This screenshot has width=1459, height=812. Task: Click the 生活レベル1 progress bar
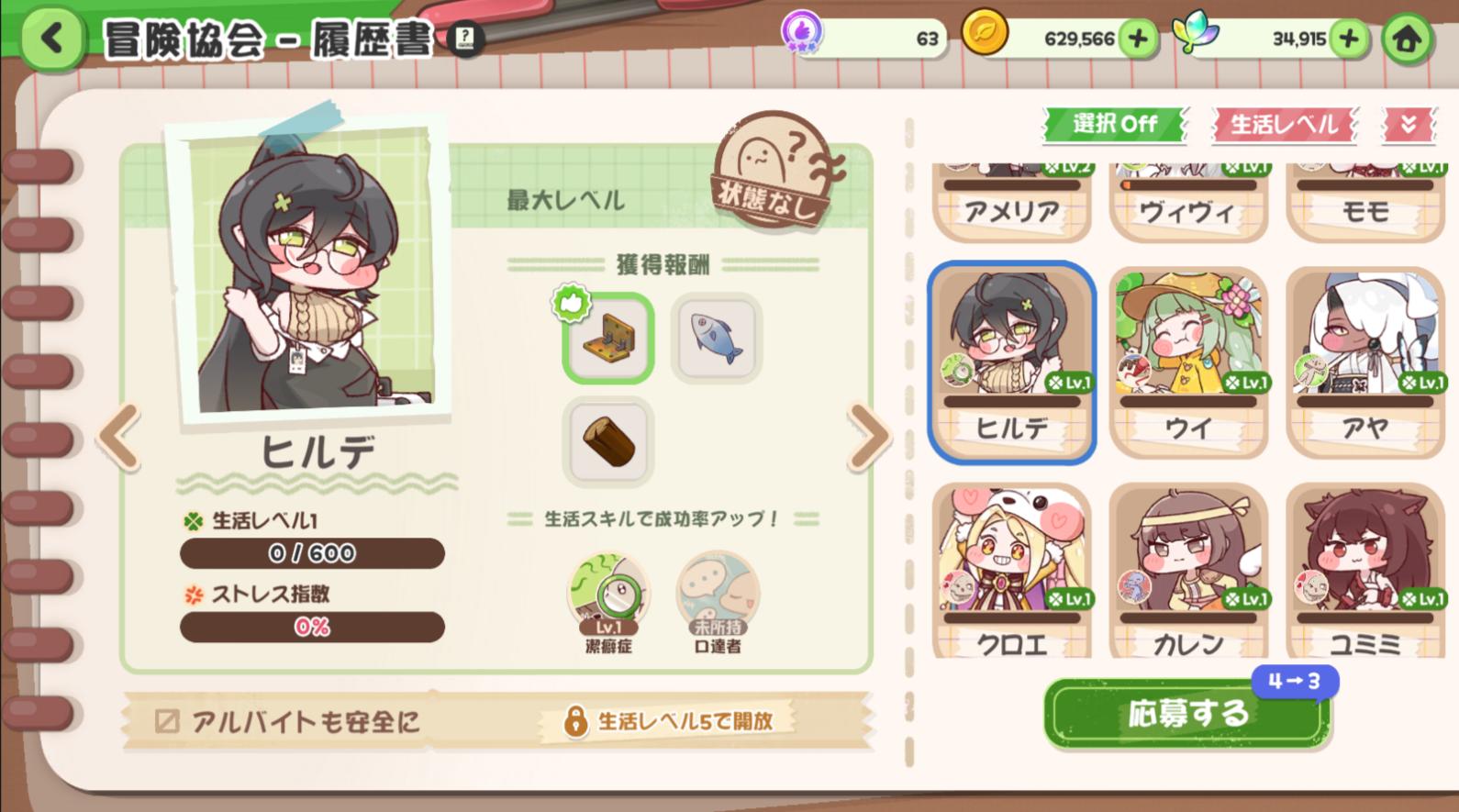pyautogui.click(x=312, y=553)
